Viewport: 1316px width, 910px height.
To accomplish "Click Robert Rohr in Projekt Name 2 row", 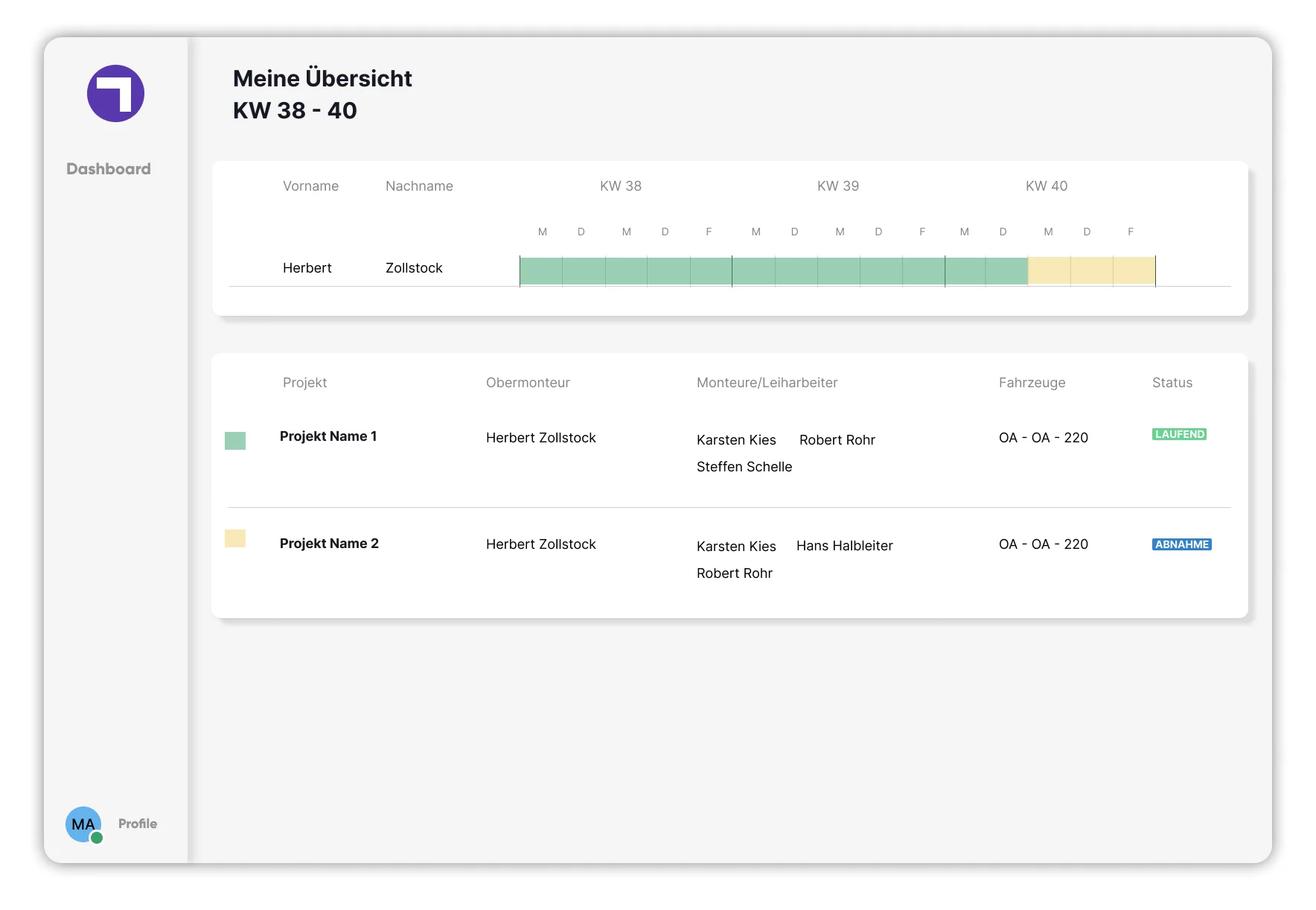I will [x=735, y=573].
